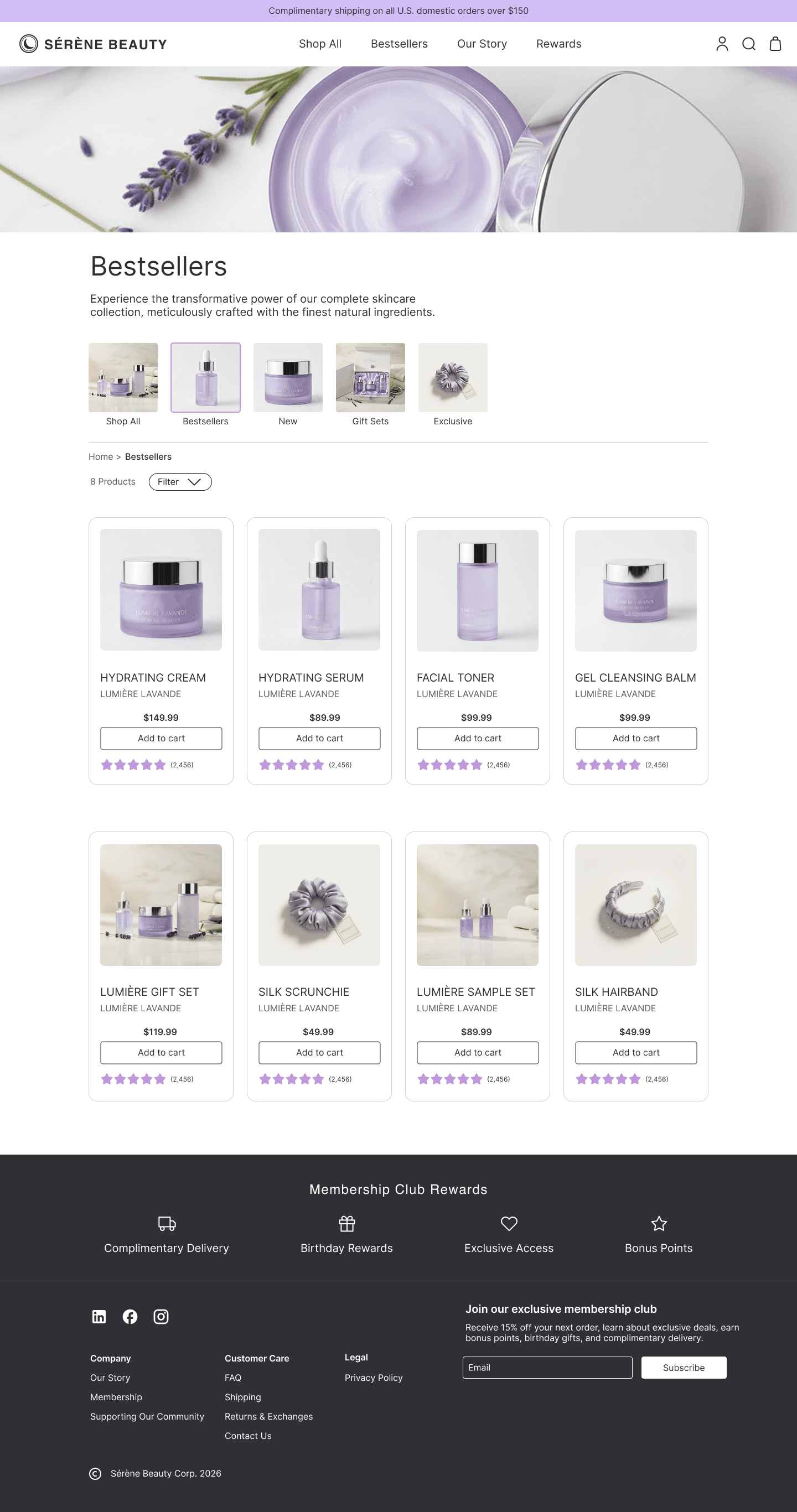The image size is (797, 1512).
Task: Focus the Email input field
Action: point(547,1368)
